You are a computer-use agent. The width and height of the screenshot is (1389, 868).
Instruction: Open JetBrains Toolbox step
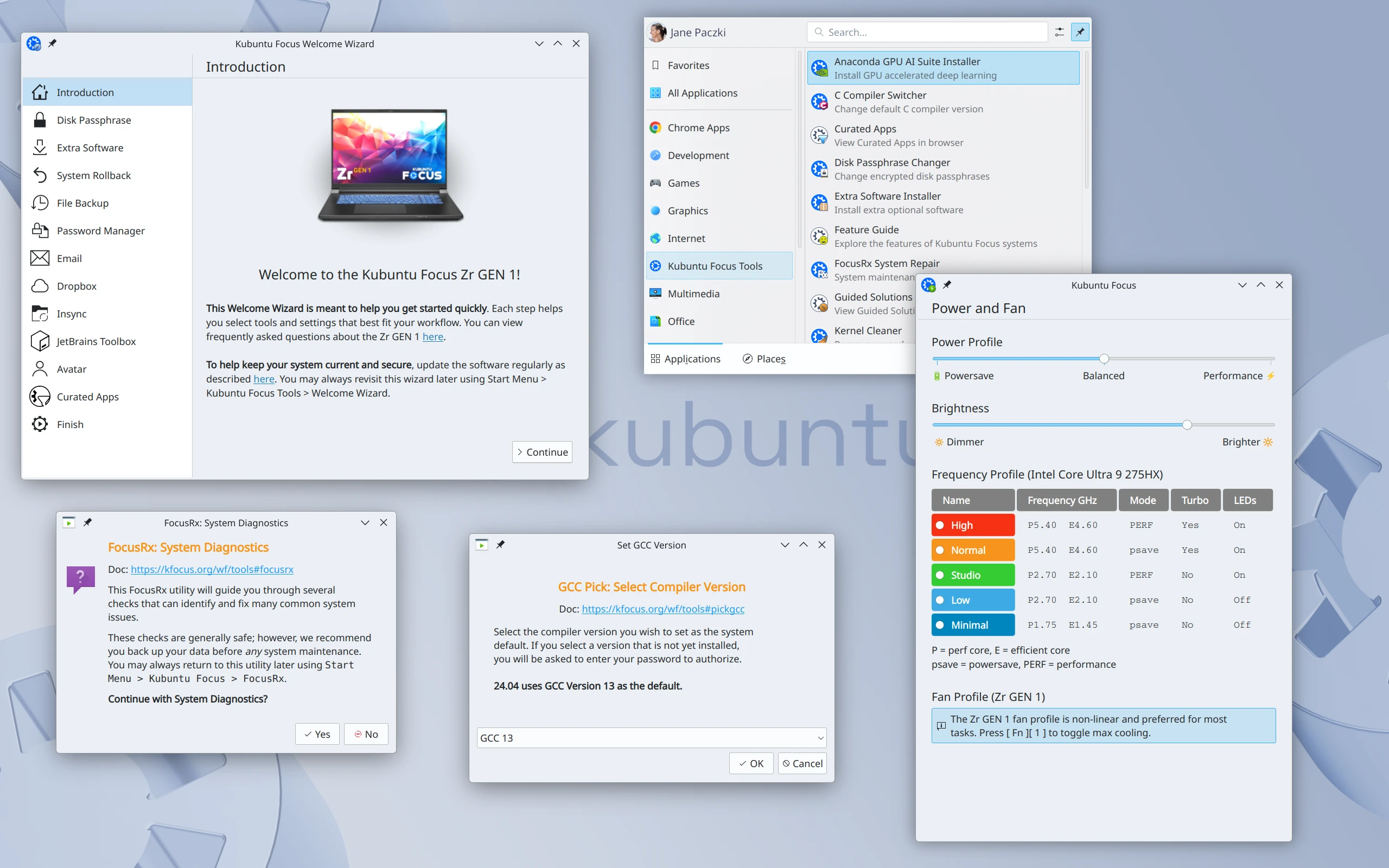coord(107,341)
